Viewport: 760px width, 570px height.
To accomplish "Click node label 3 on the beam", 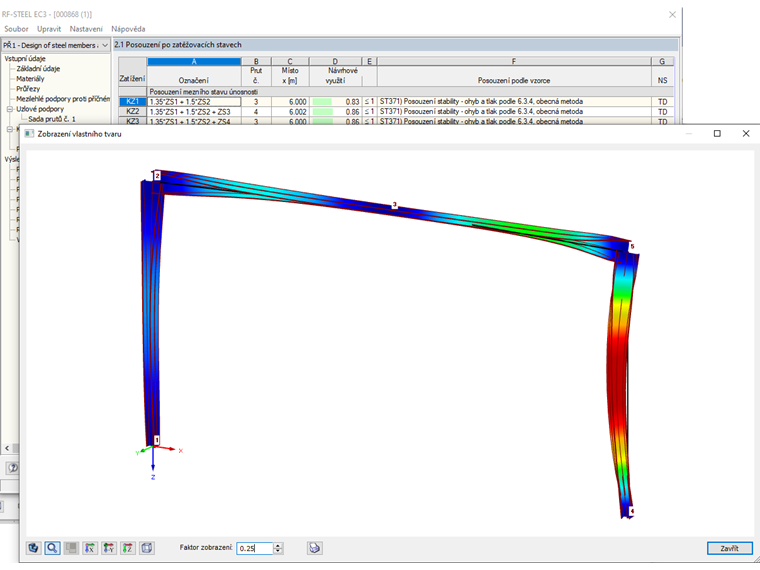I will 395,205.
